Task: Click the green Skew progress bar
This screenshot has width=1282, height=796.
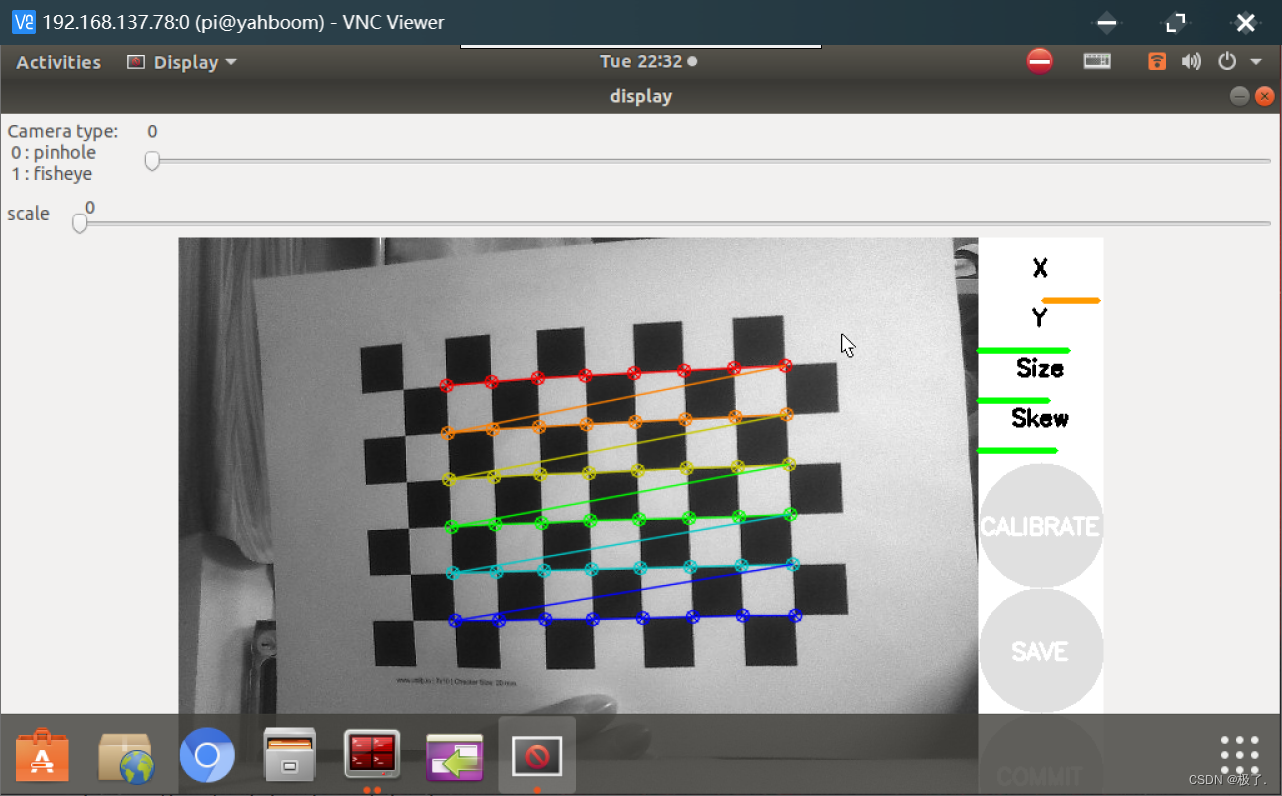Action: tap(1017, 450)
